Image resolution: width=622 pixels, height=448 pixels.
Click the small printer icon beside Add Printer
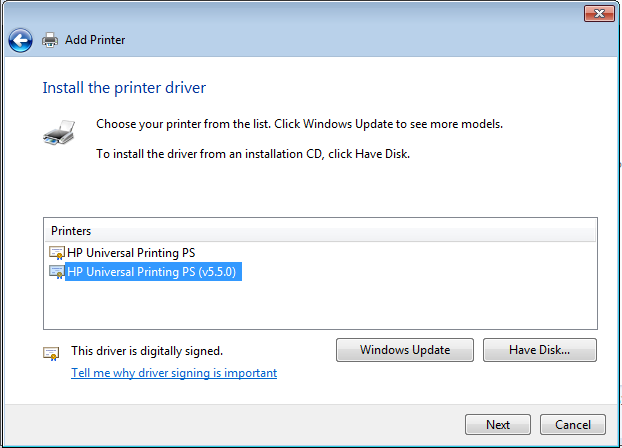point(50,40)
